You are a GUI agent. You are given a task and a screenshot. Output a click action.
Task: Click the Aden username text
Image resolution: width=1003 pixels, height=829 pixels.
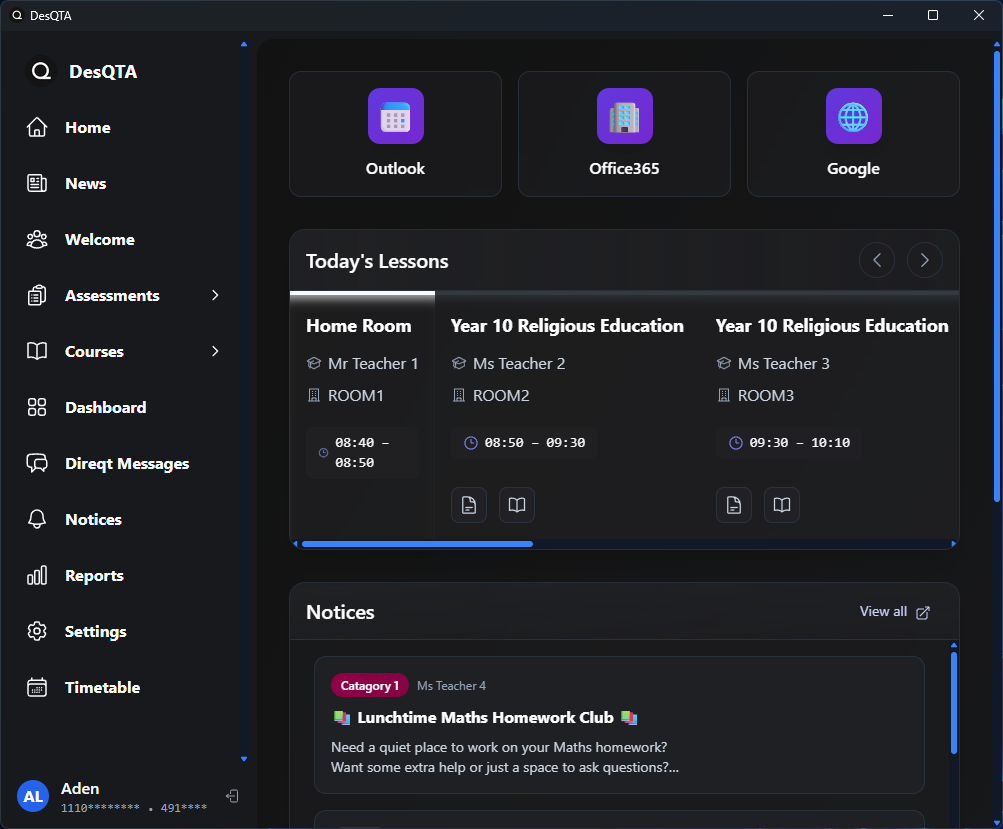(80, 789)
